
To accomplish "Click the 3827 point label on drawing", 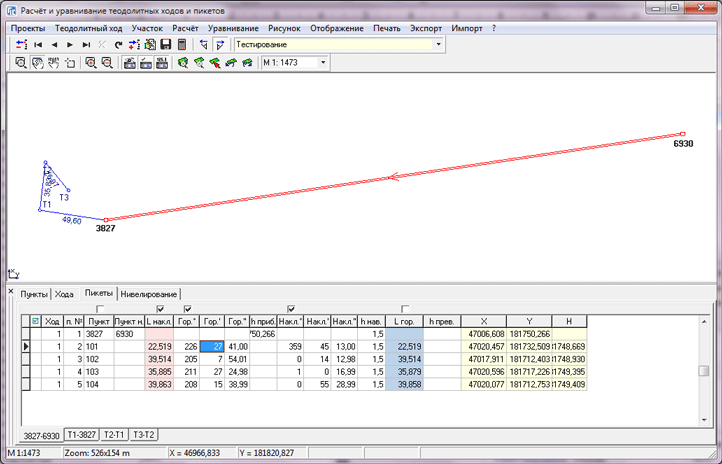I will click(105, 228).
